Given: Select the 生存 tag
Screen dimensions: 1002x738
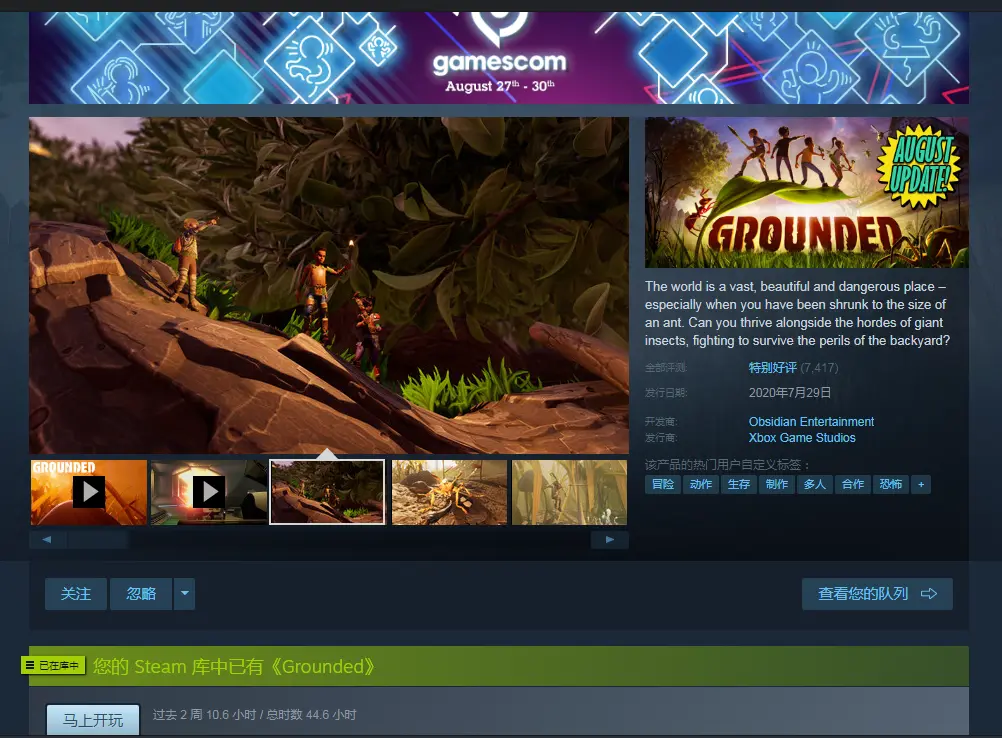Looking at the screenshot, I should 739,484.
